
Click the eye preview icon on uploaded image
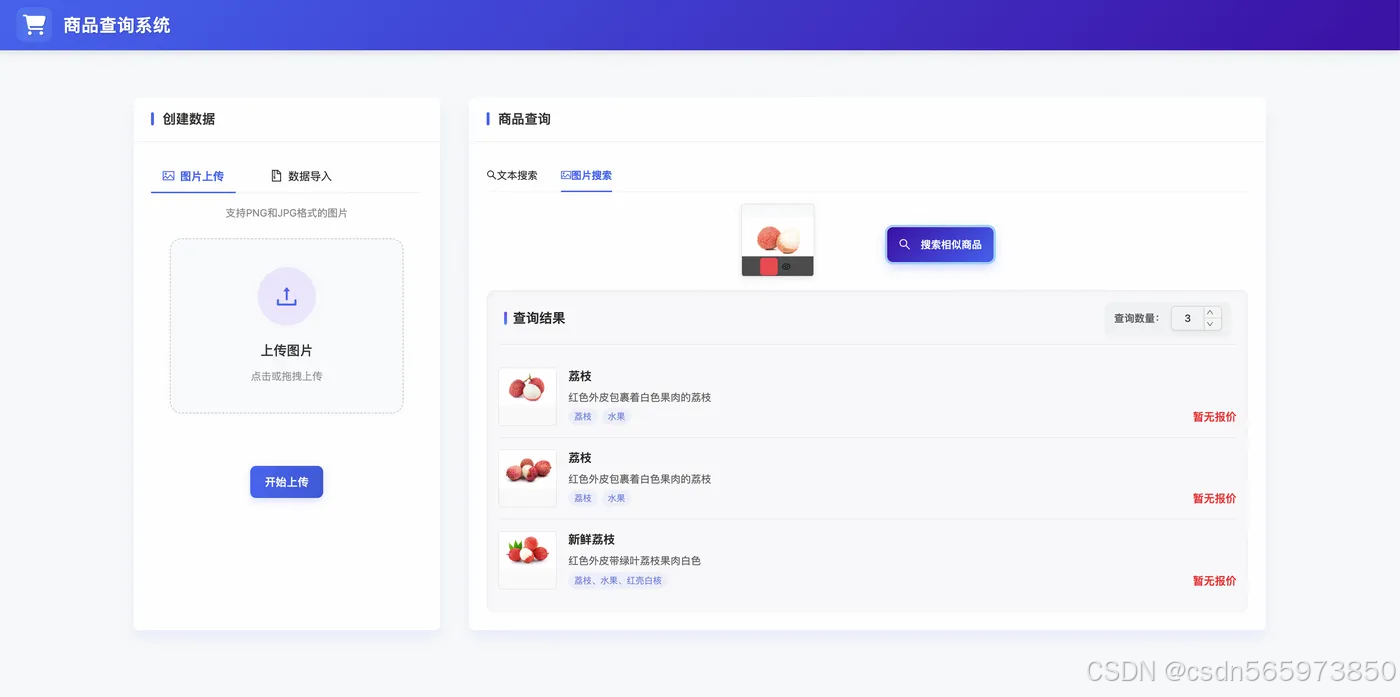click(786, 267)
